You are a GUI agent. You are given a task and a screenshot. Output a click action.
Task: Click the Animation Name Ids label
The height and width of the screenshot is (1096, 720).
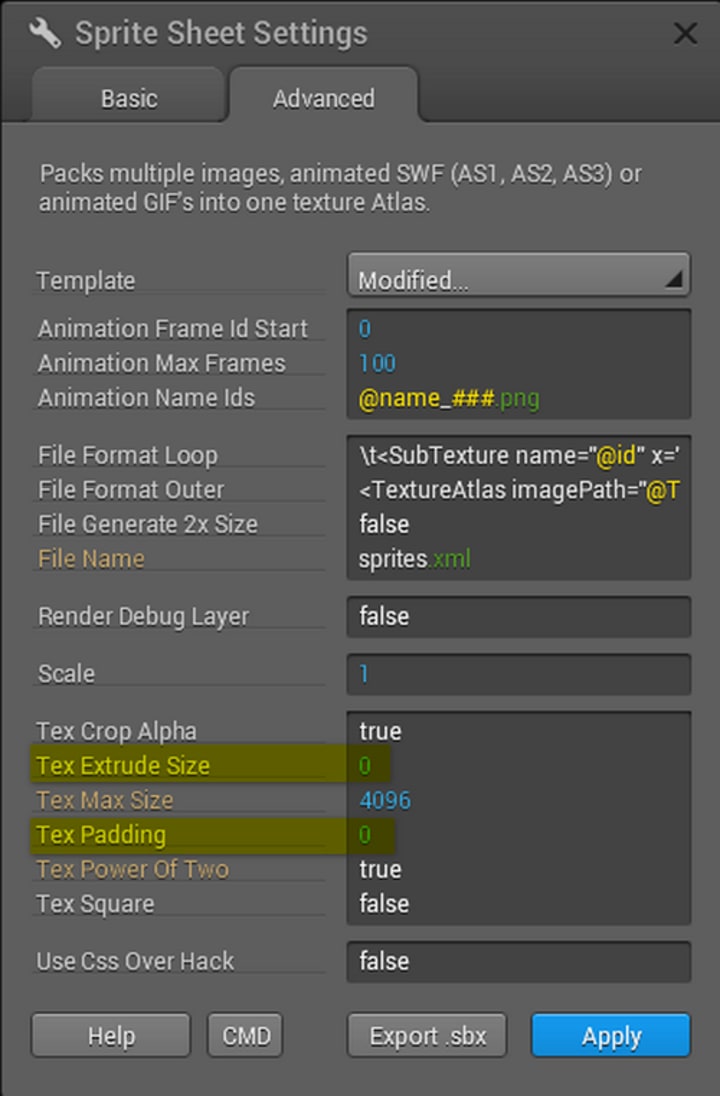point(146,398)
